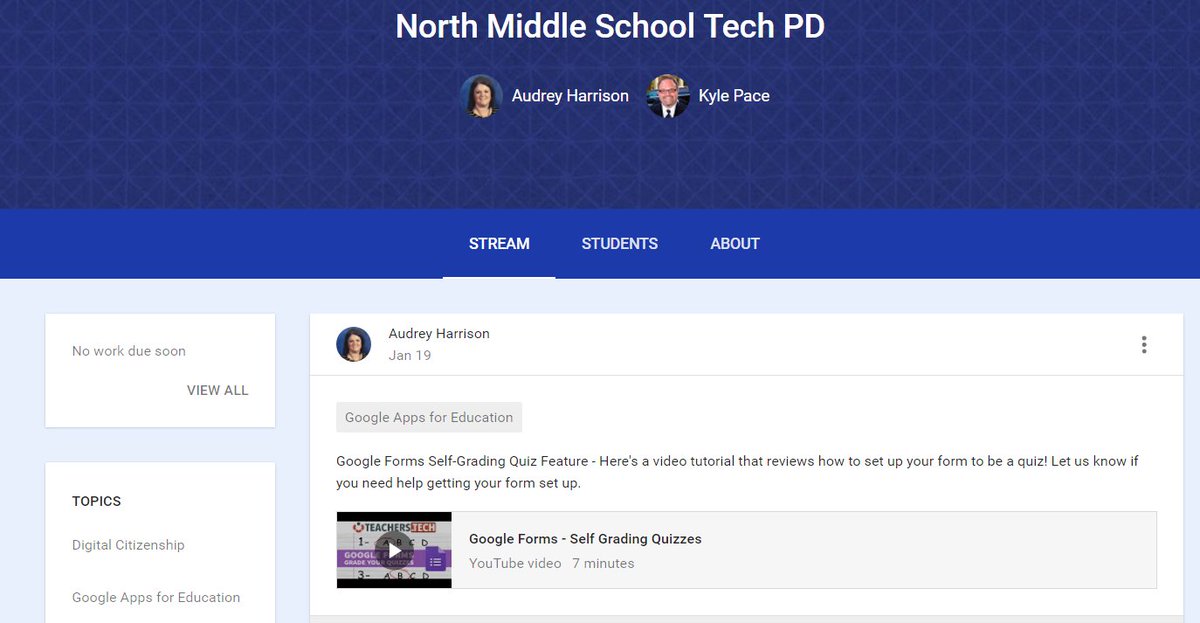Switch to the STUDENTS tab
This screenshot has height=623, width=1200.
pyautogui.click(x=619, y=243)
